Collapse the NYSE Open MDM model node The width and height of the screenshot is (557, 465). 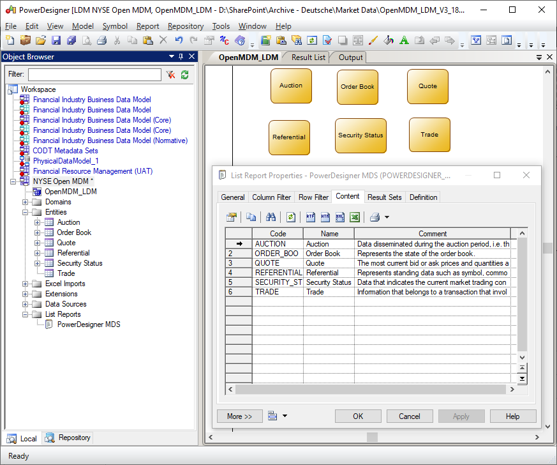(x=13, y=182)
